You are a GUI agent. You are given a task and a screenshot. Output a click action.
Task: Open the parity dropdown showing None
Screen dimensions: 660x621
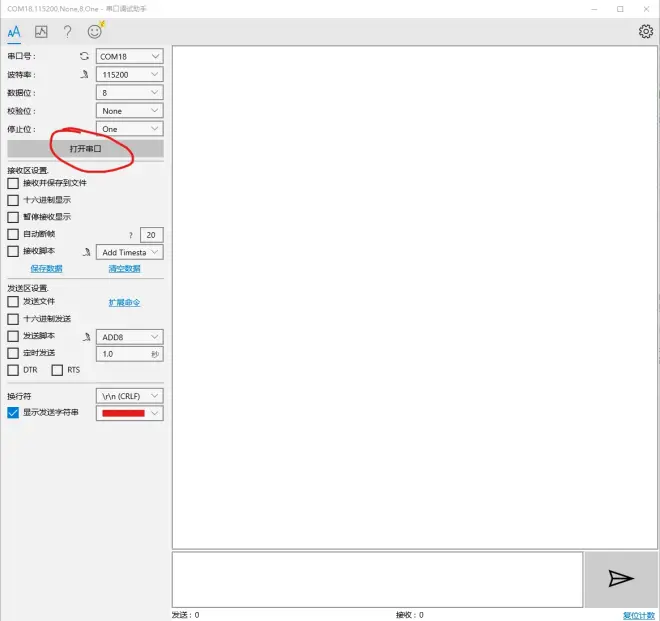pos(129,111)
